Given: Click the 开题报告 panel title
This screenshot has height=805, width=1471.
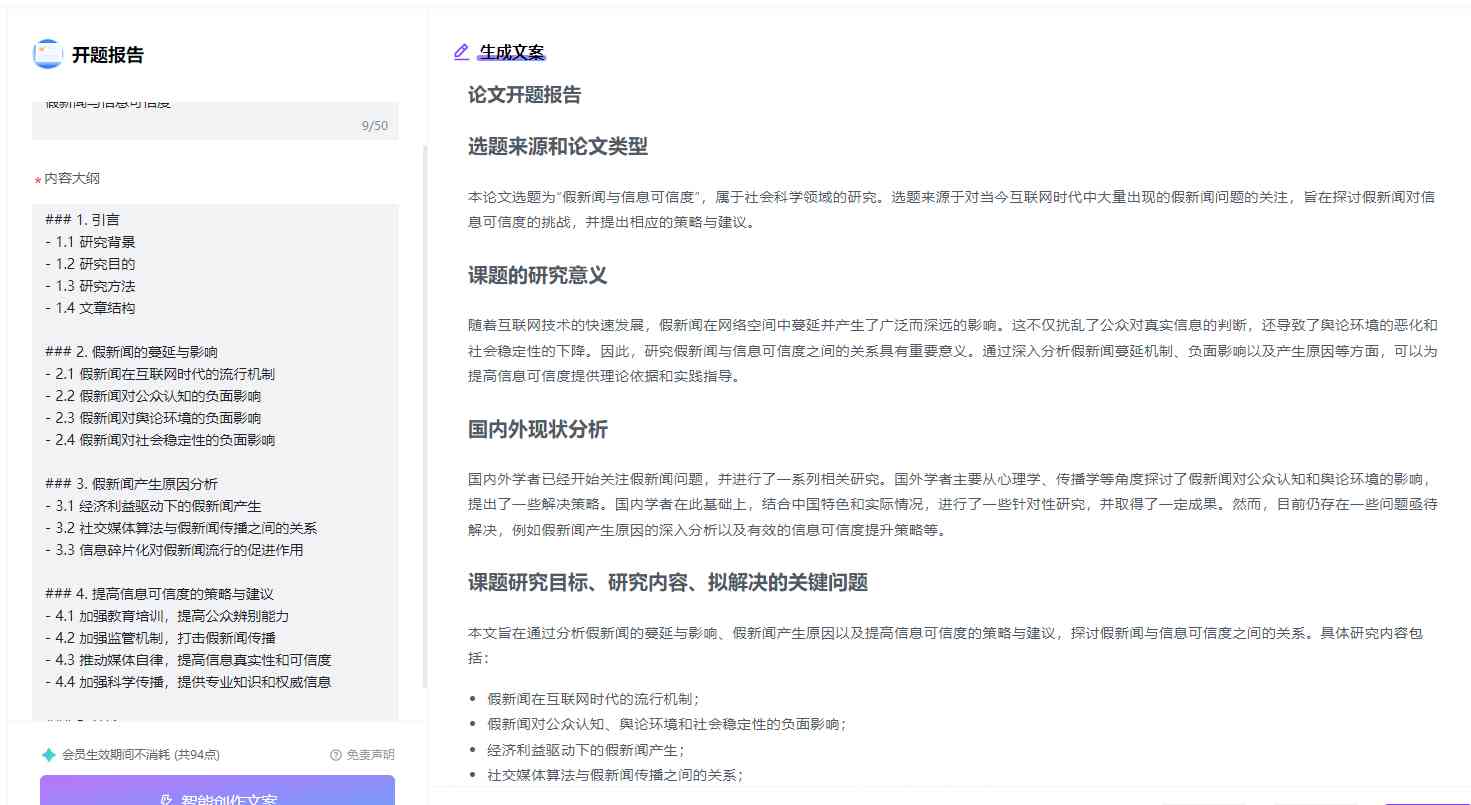Looking at the screenshot, I should [107, 55].
